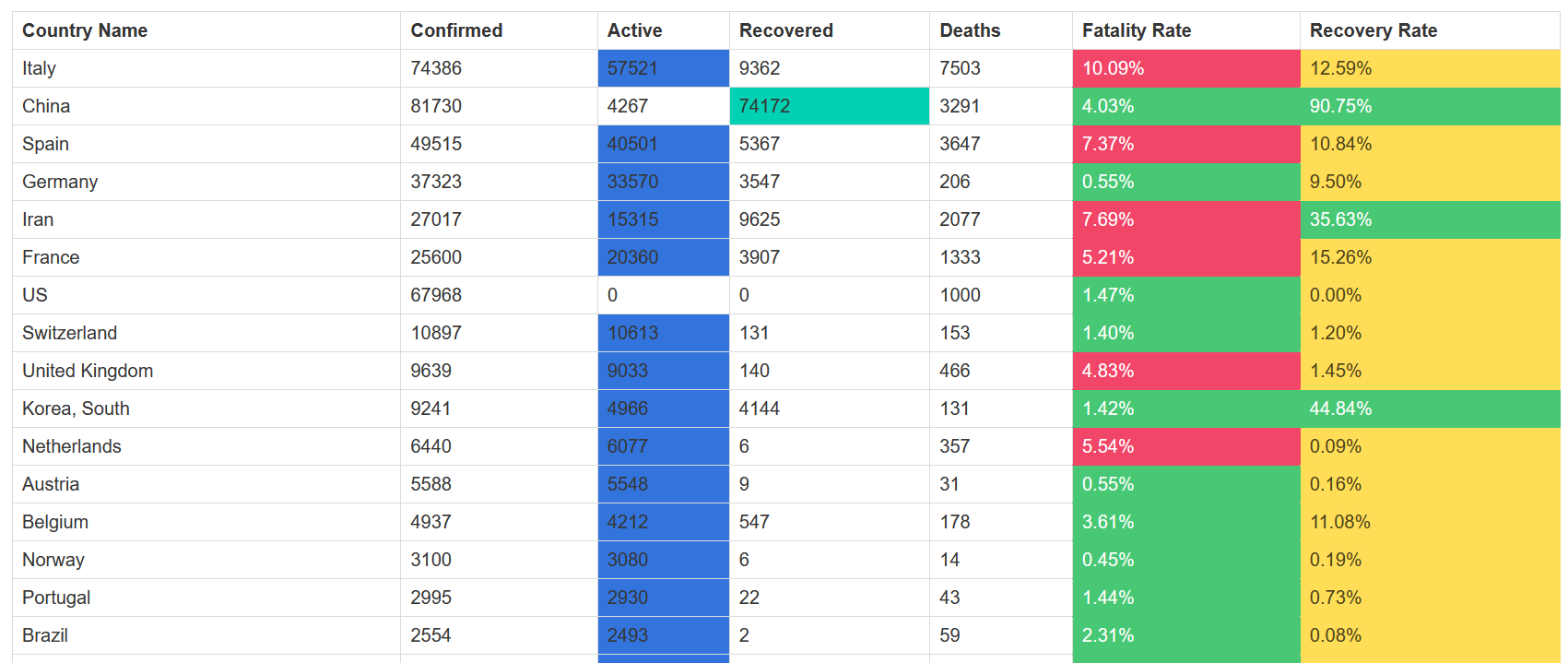Select the Recovered column header
This screenshot has width=1568, height=663.
pyautogui.click(x=785, y=30)
